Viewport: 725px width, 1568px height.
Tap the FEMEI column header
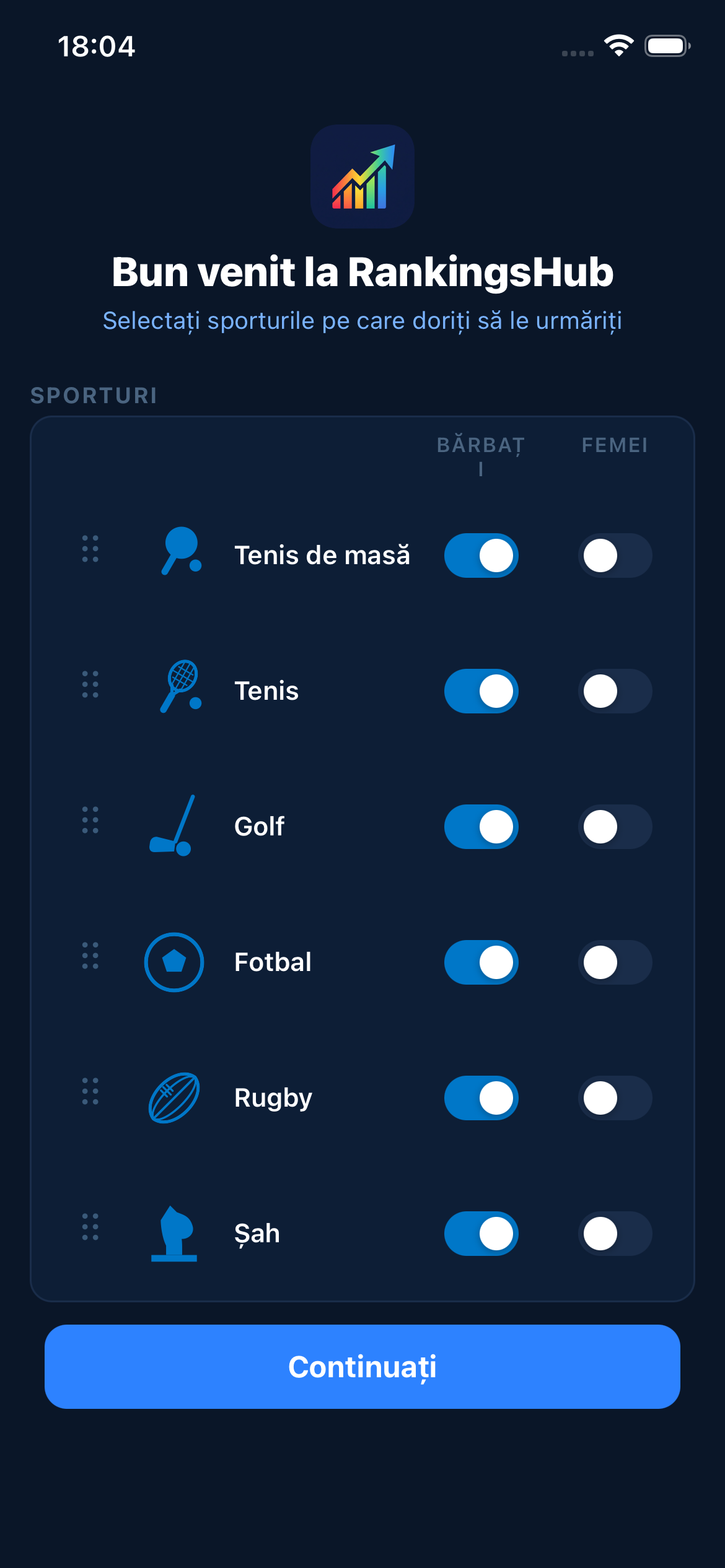coord(615,445)
